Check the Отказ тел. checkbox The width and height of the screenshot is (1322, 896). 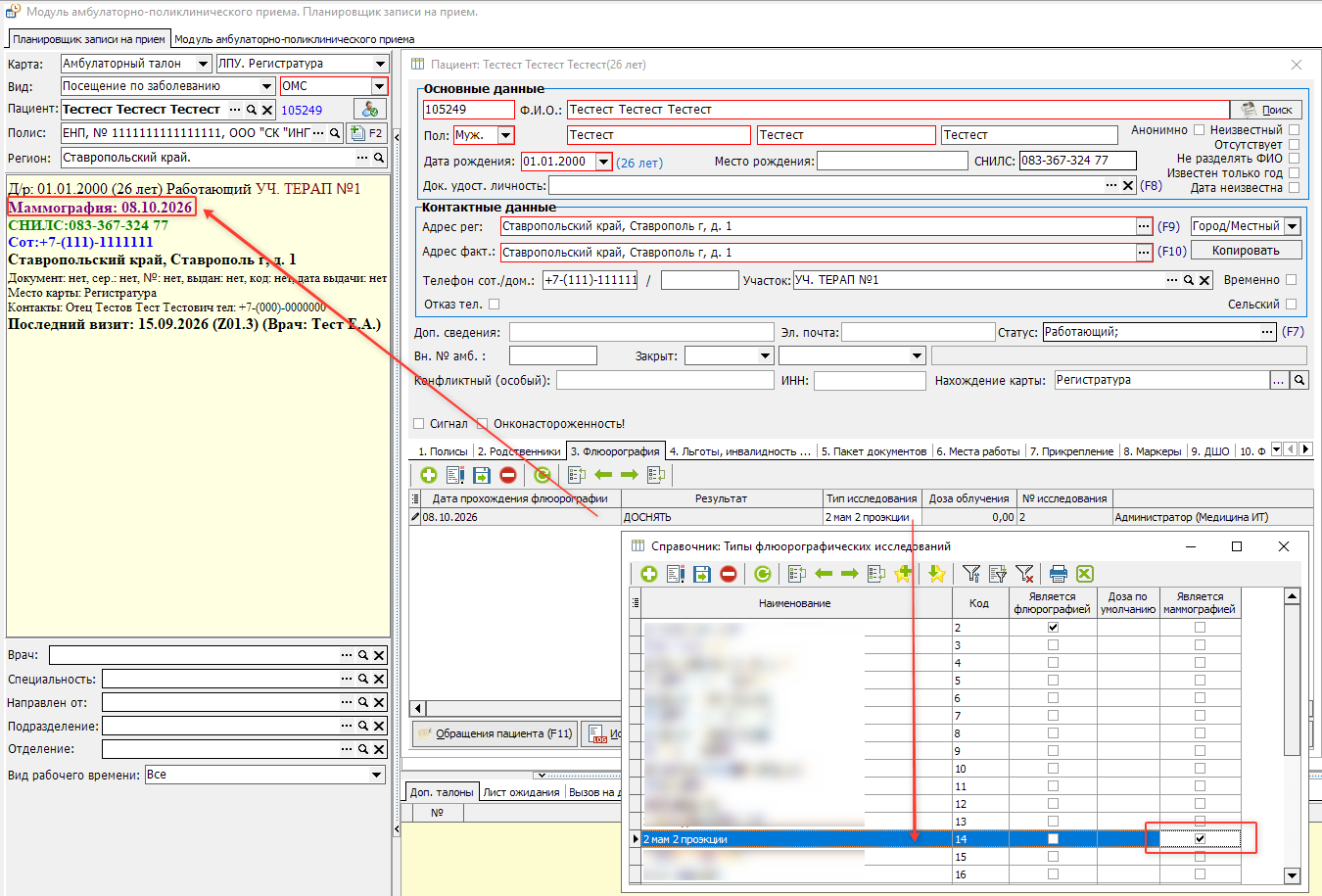click(x=494, y=305)
